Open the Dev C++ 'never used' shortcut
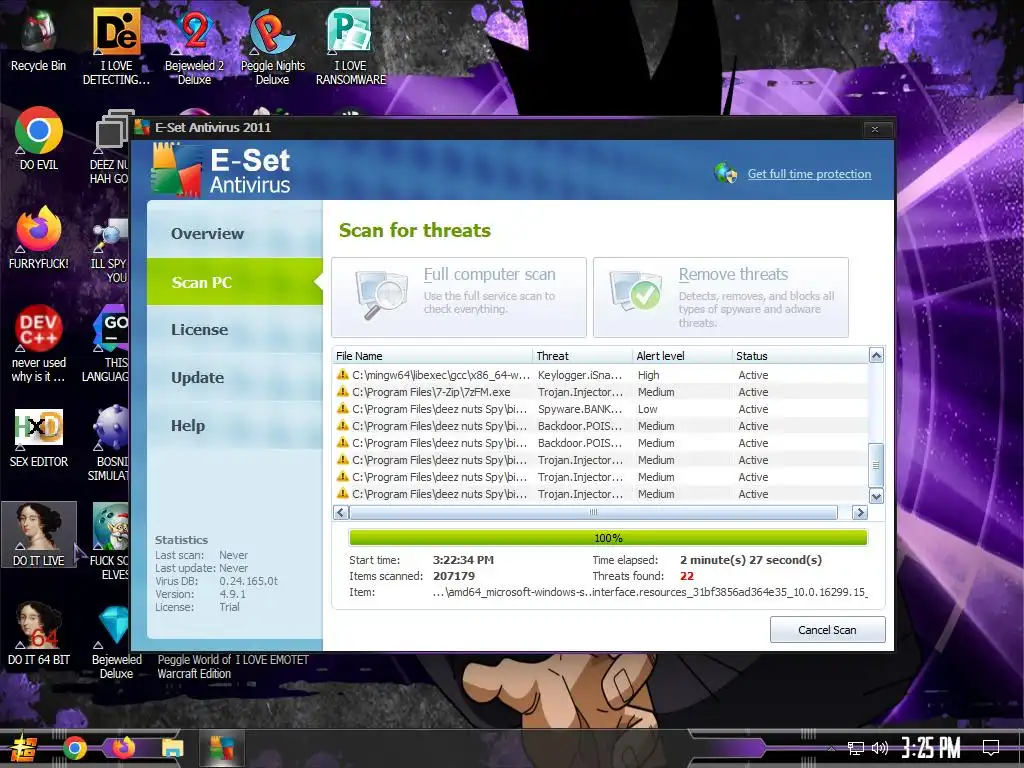Screen dimensions: 1024x768 pyautogui.click(x=39, y=344)
